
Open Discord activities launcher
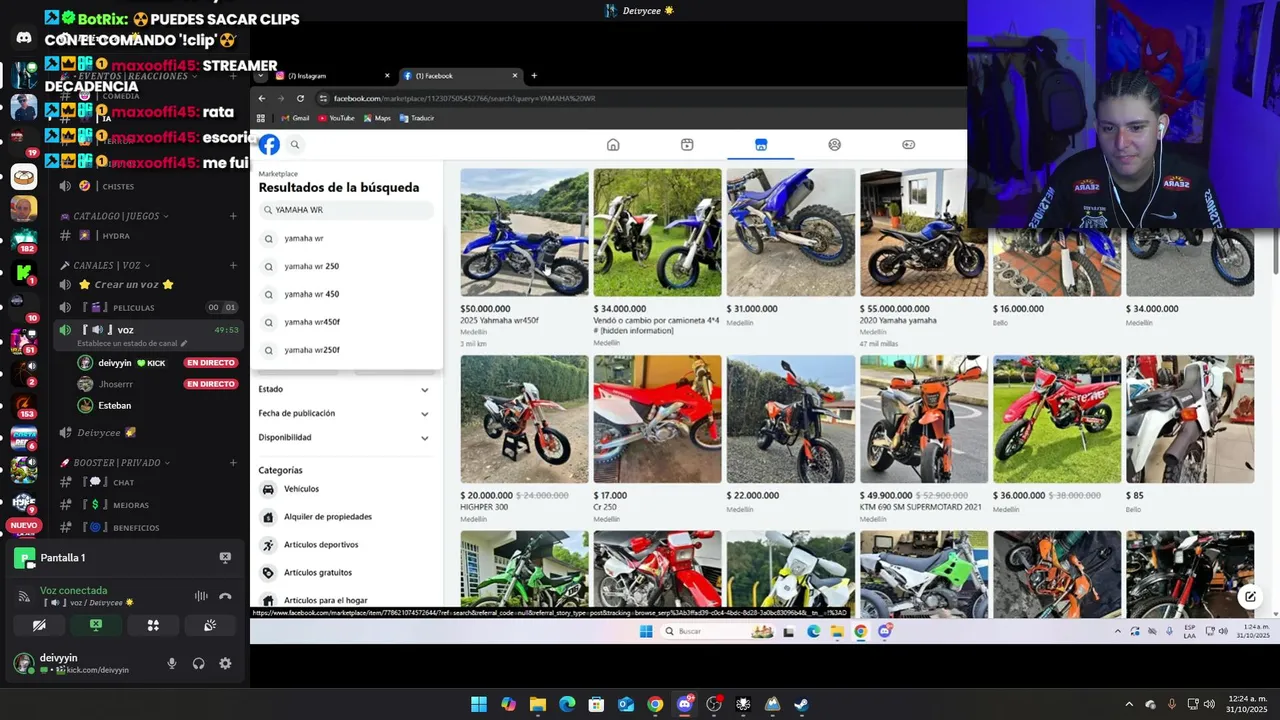[153, 625]
